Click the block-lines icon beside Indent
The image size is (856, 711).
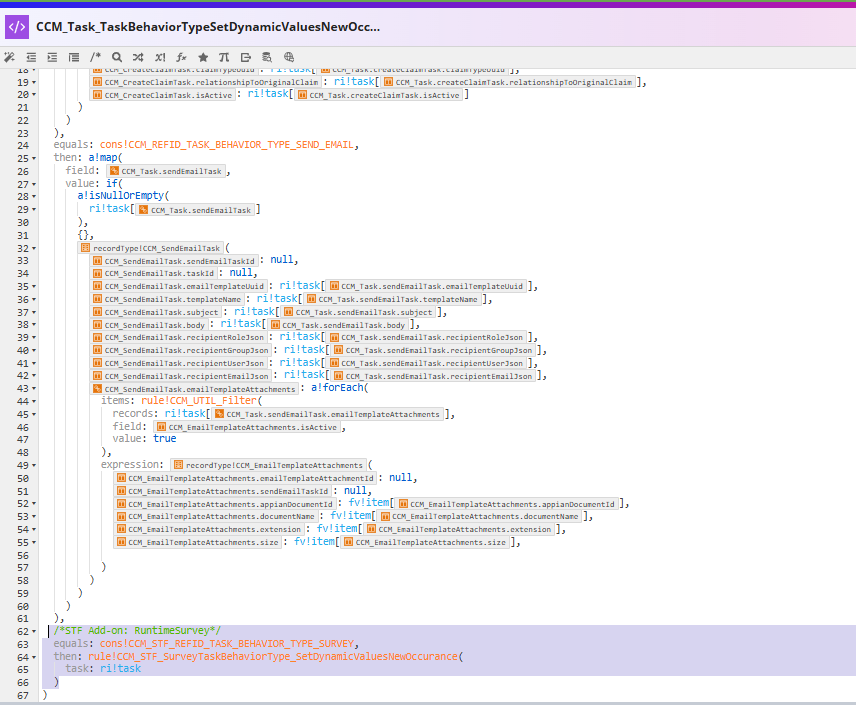point(74,57)
